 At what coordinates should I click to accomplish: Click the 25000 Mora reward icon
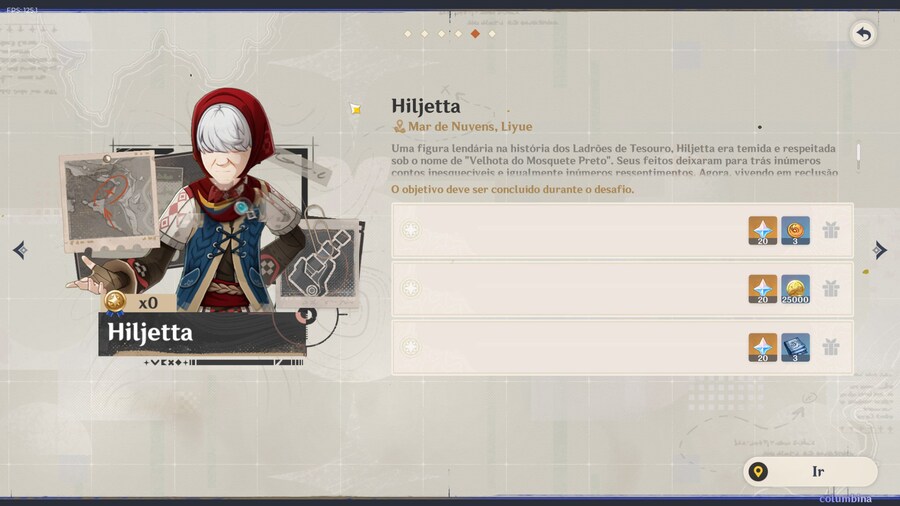tap(795, 289)
